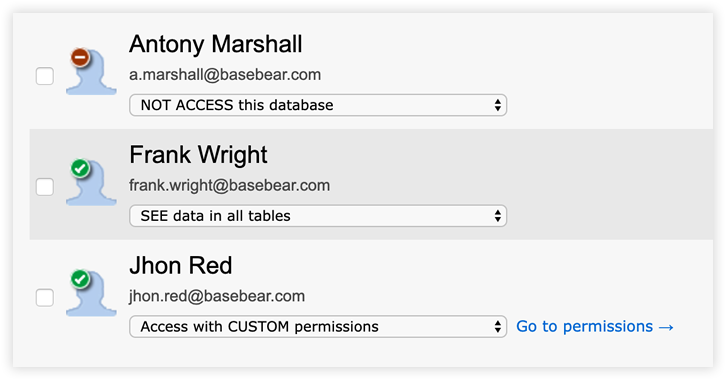Expand the 'Access with CUSTOM permissions' dropdown
This screenshot has height=380, width=726.
[x=318, y=326]
